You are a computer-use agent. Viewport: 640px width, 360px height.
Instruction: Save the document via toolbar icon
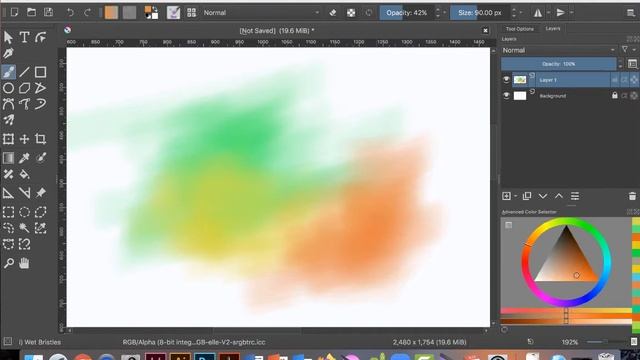click(49, 12)
